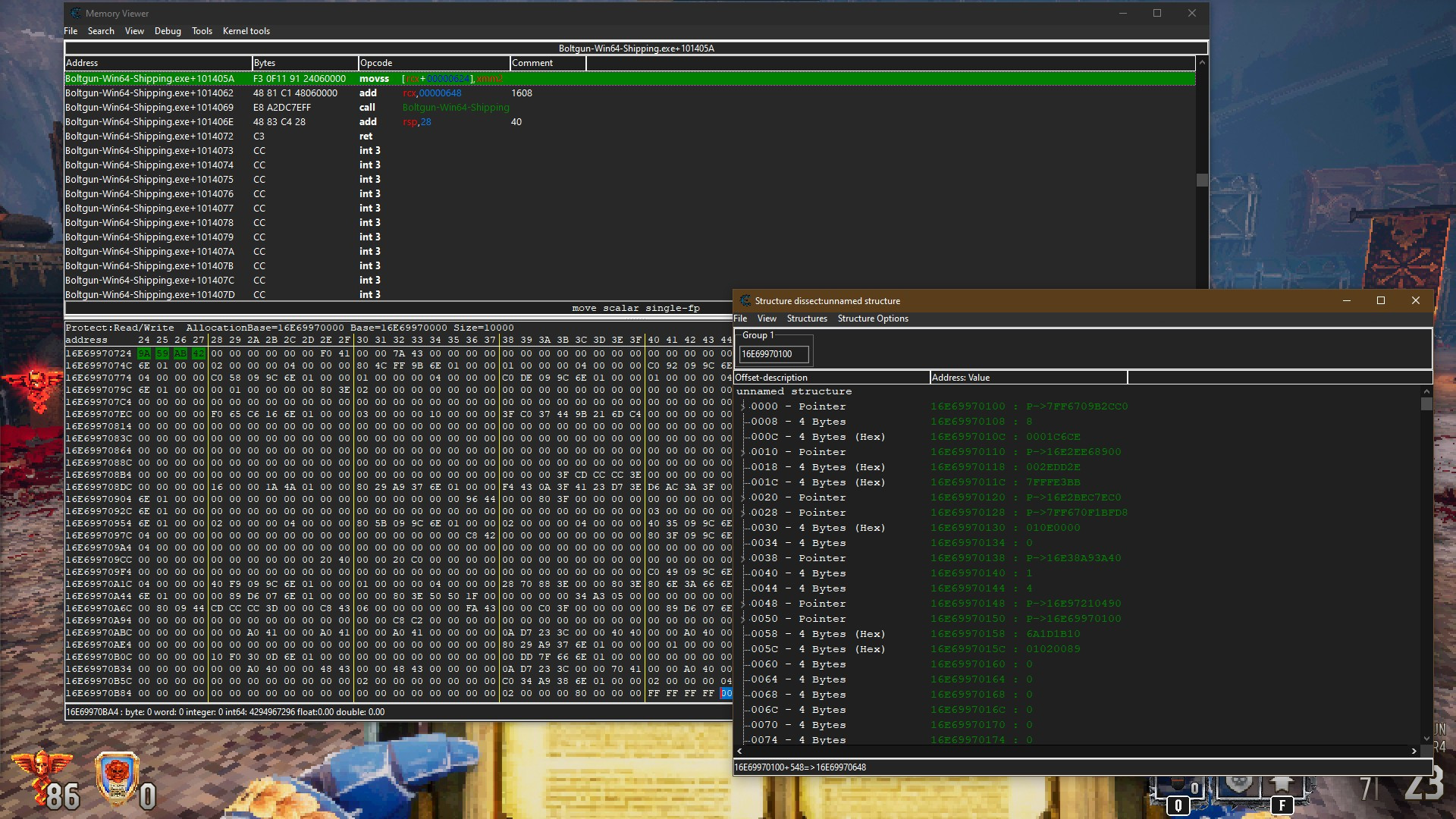Image resolution: width=1456 pixels, height=819 pixels.
Task: Select the unnamed structure root node
Action: (794, 391)
